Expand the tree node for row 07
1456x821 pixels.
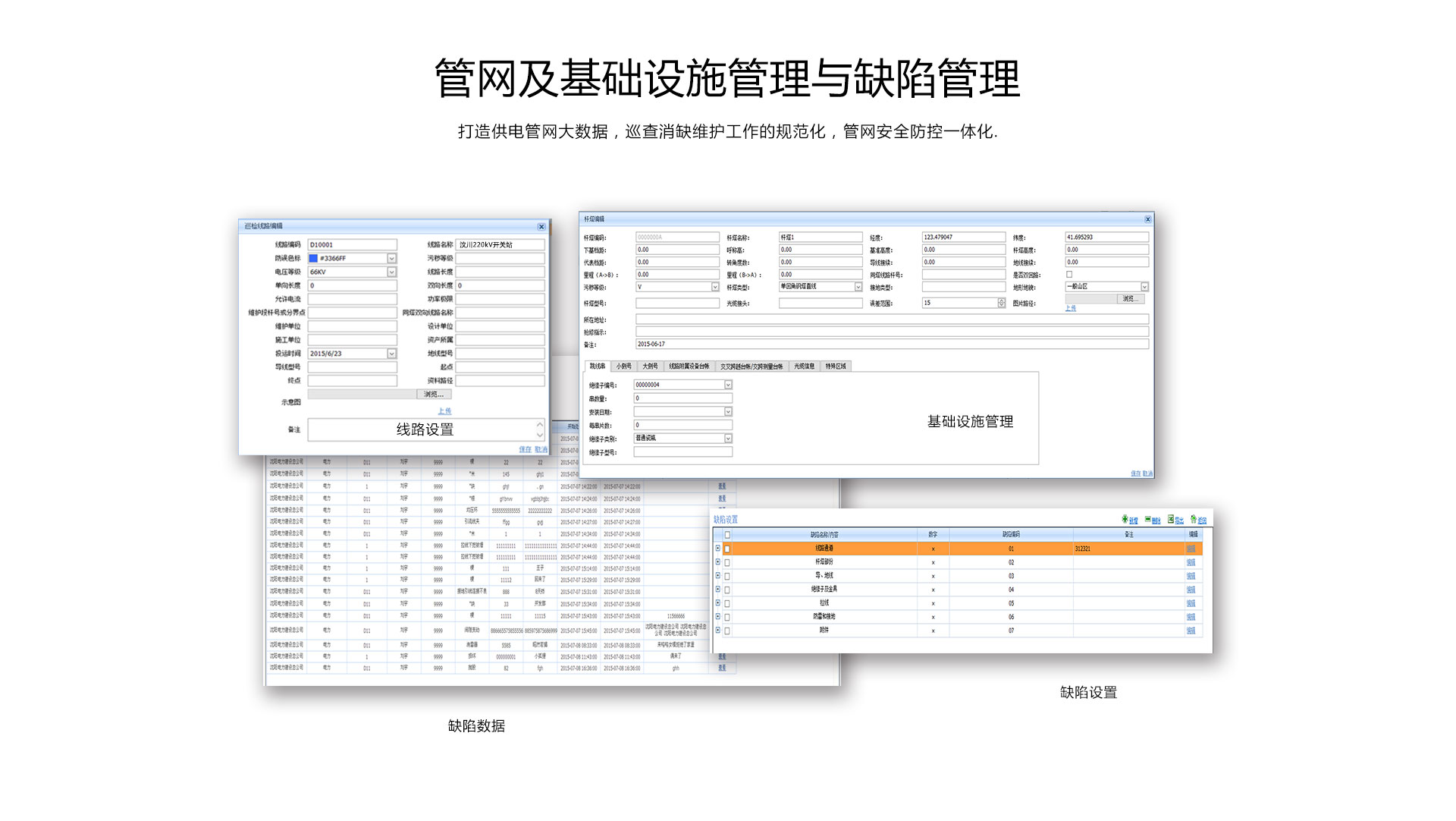click(717, 631)
